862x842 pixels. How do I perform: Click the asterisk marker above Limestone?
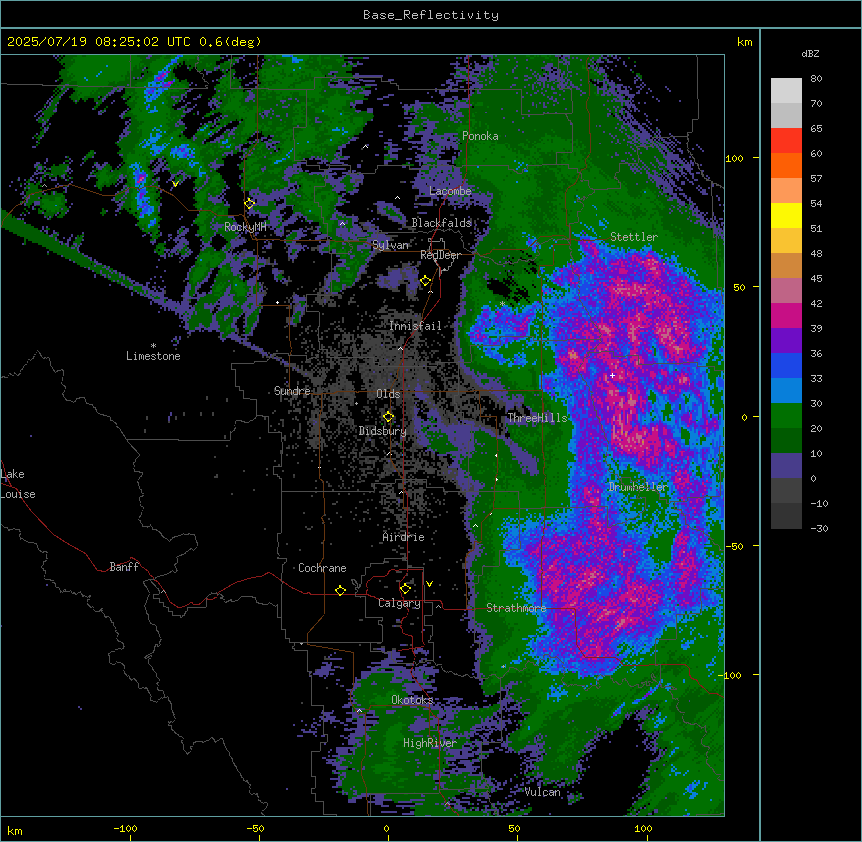click(153, 346)
